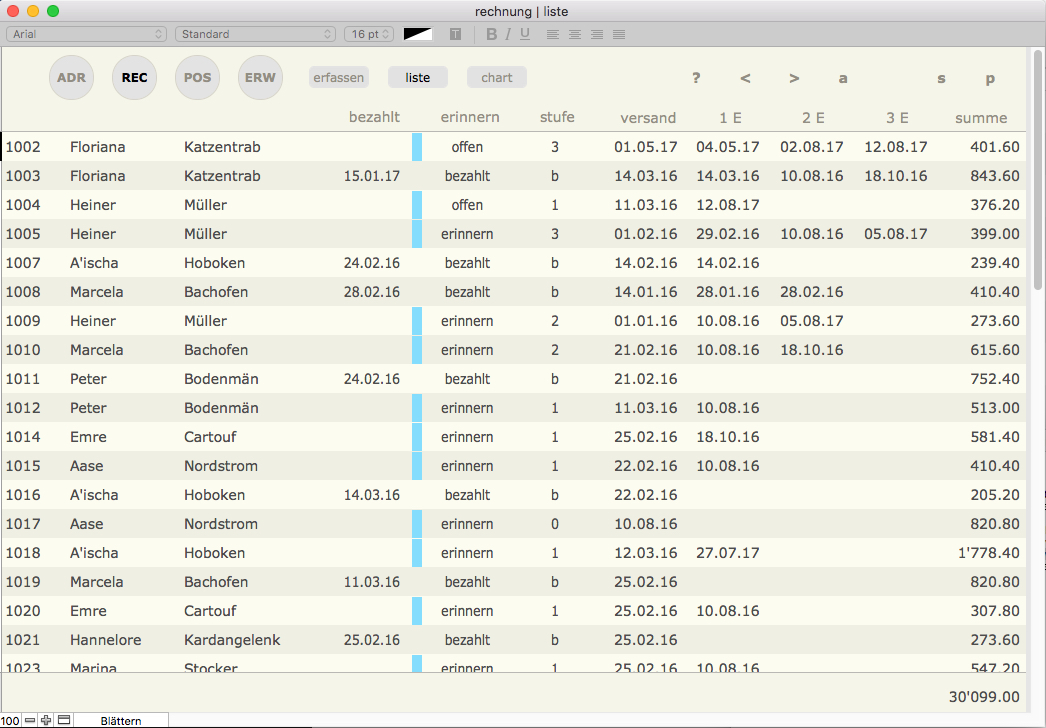Open the Blättern mode menu
The width and height of the screenshot is (1046, 728).
121,720
